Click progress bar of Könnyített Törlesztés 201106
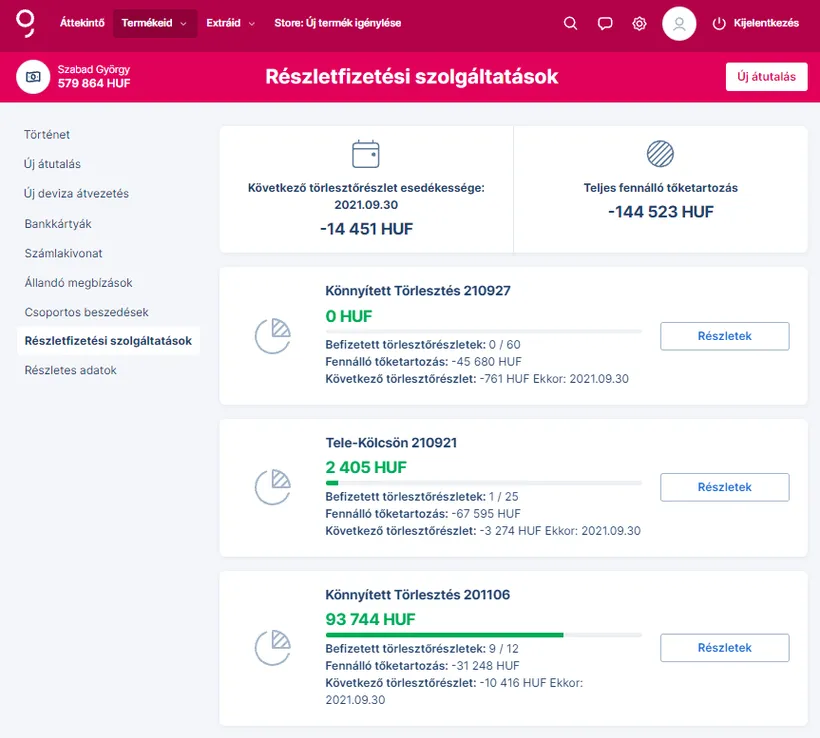This screenshot has width=820, height=738. pyautogui.click(x=483, y=635)
